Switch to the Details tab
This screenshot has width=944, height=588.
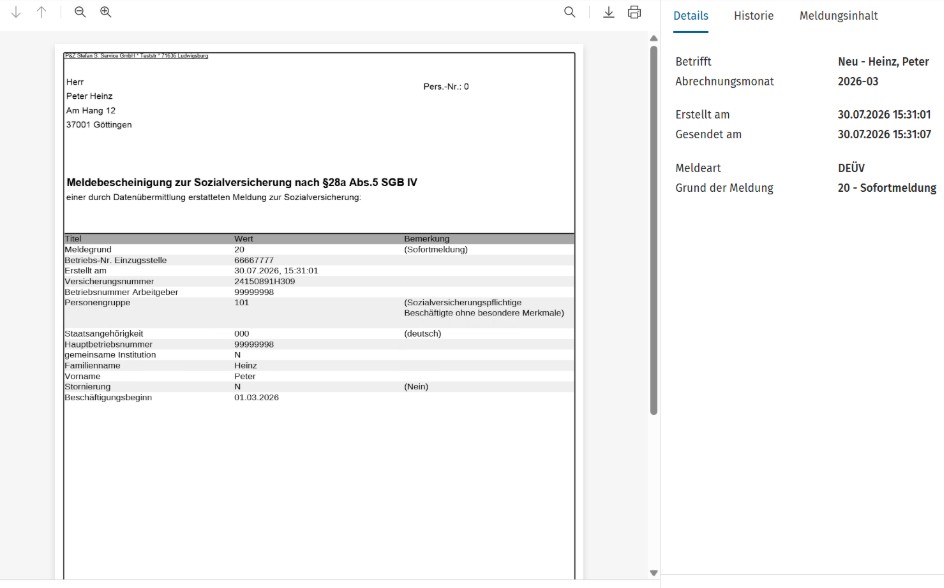tap(691, 16)
